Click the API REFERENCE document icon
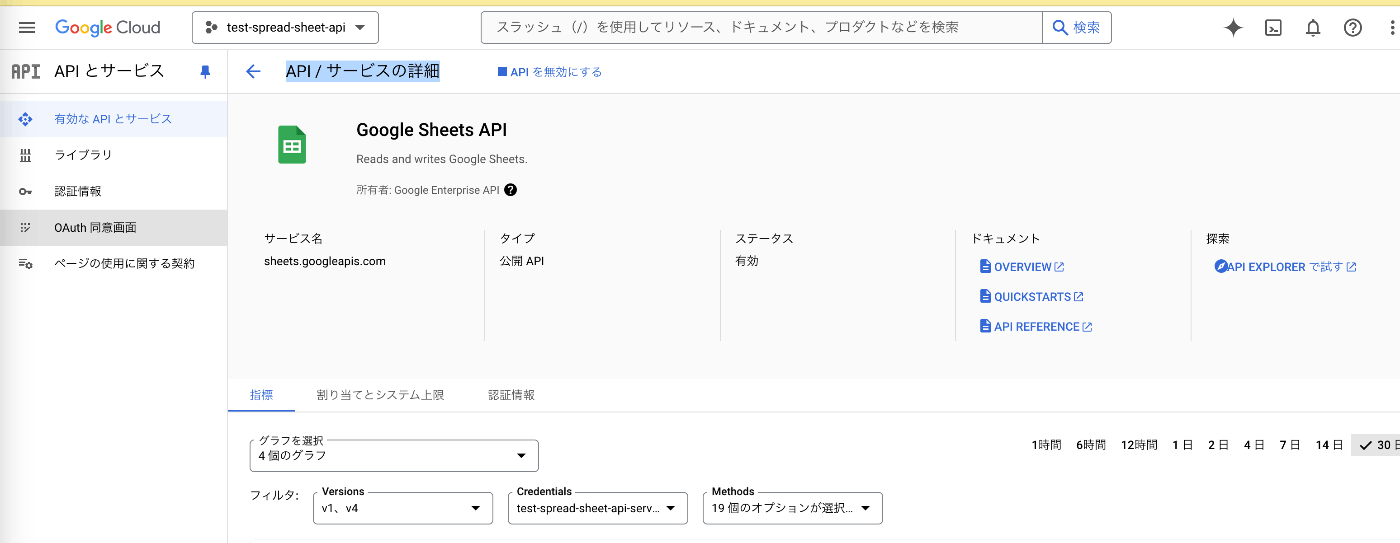This screenshot has width=1400, height=543. coord(985,327)
